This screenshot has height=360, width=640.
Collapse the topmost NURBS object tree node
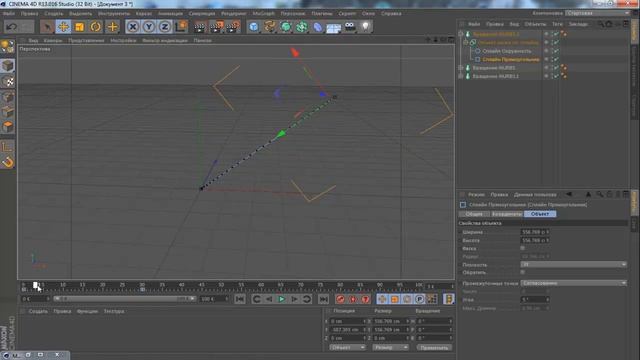coord(461,34)
